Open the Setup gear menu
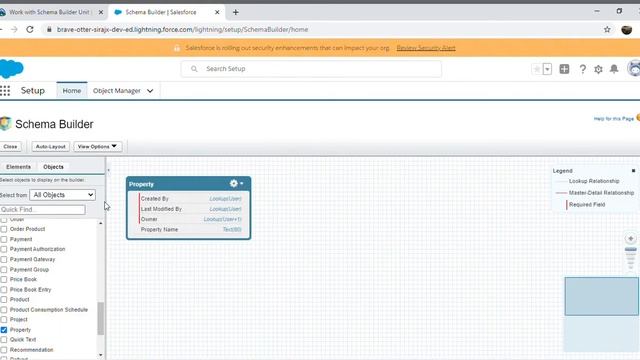 pyautogui.click(x=598, y=69)
